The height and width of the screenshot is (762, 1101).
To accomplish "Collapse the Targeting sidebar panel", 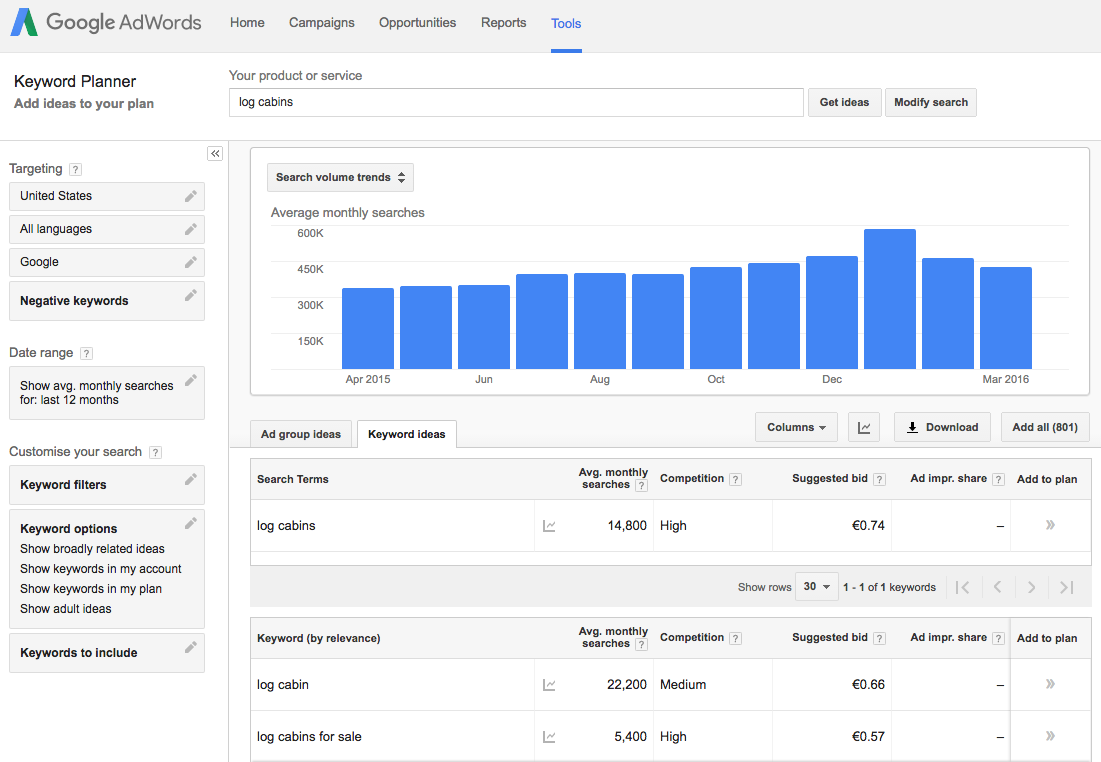I will click(215, 153).
